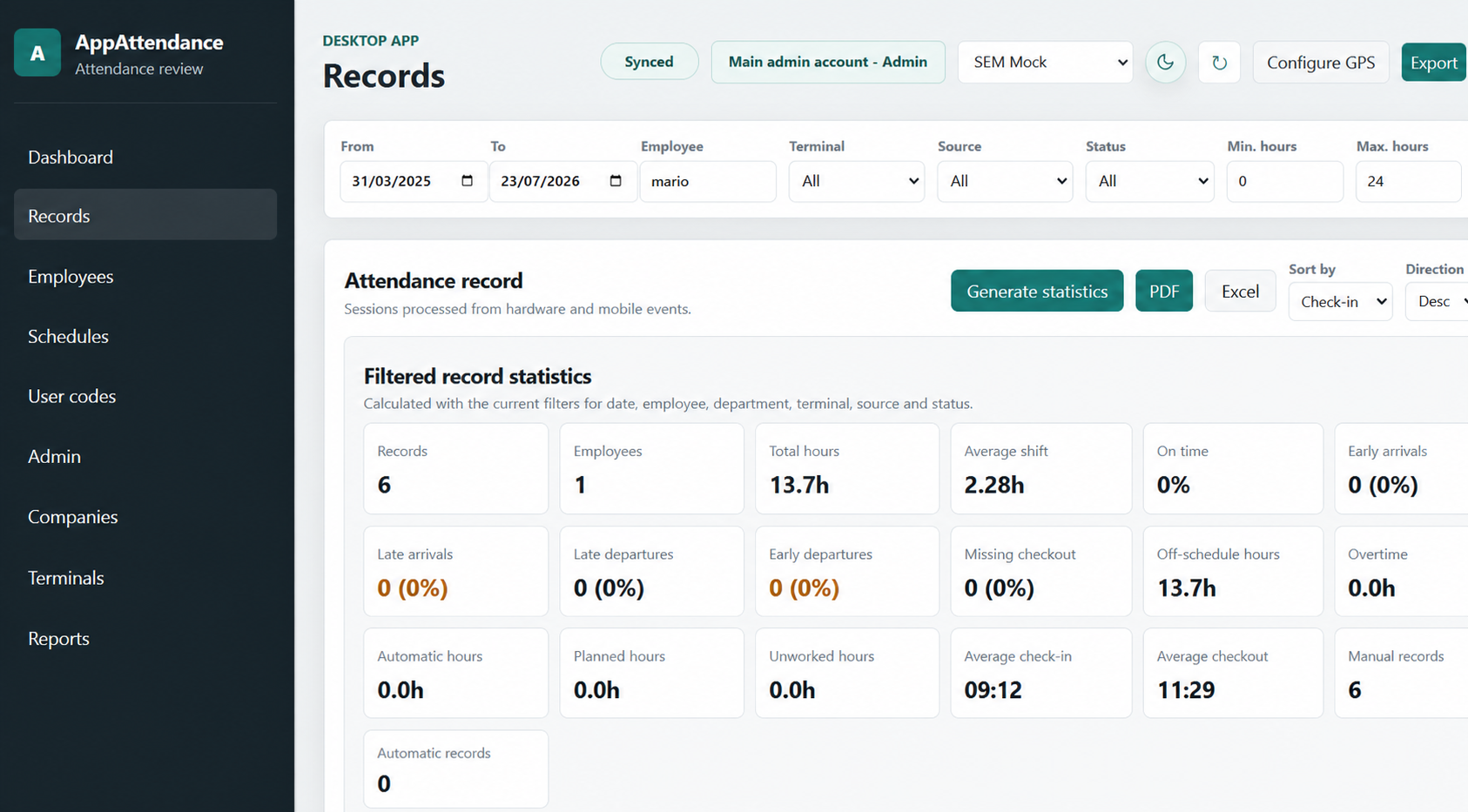
Task: Open the Dashboard page in the sidebar
Action: 71,158
